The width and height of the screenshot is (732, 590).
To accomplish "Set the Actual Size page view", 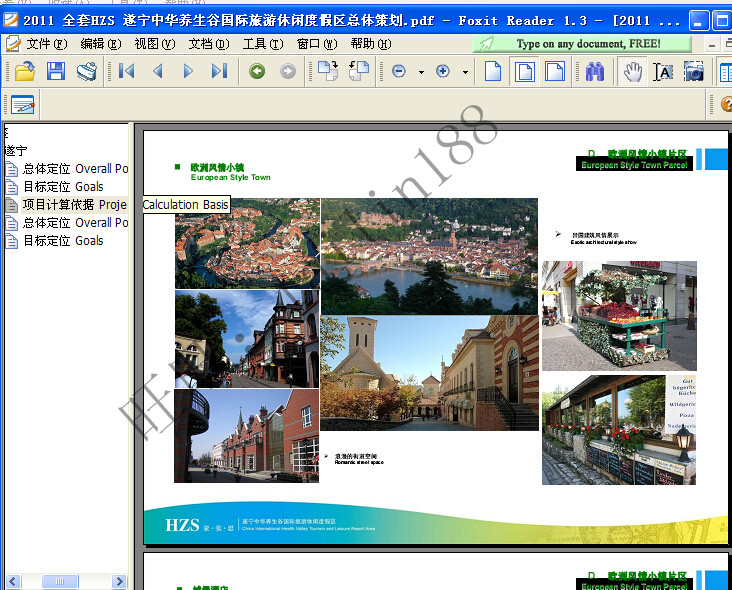I will click(493, 71).
